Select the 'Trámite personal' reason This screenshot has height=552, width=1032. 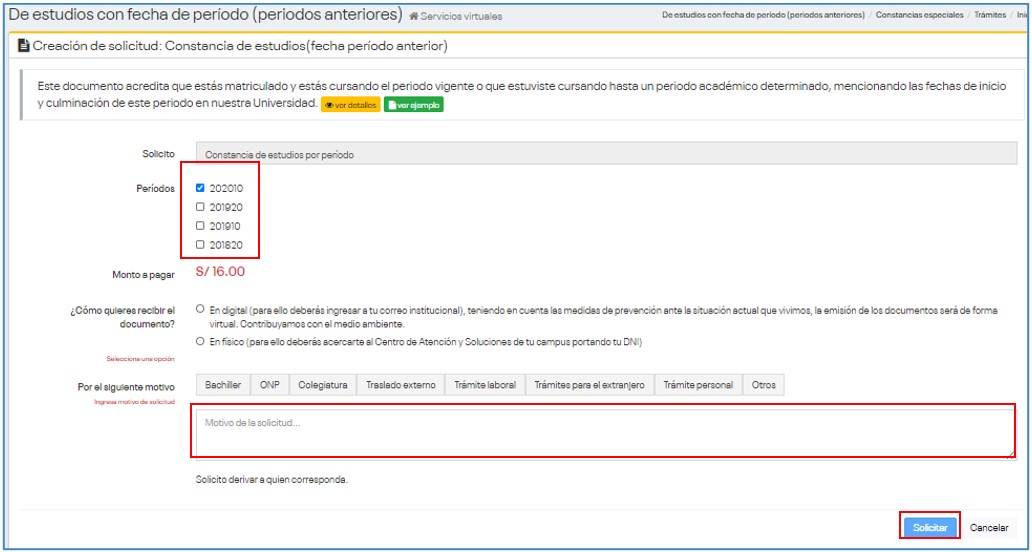point(698,385)
